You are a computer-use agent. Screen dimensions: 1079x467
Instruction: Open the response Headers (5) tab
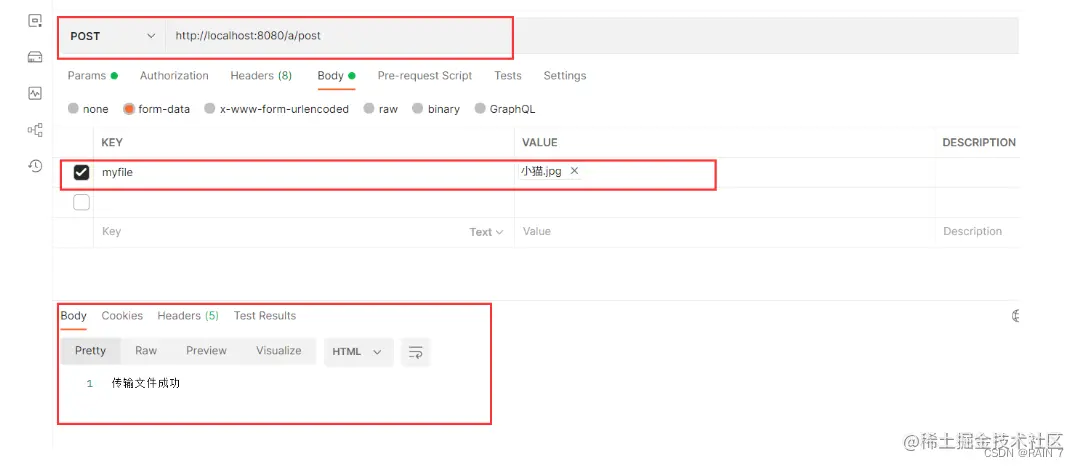[188, 316]
